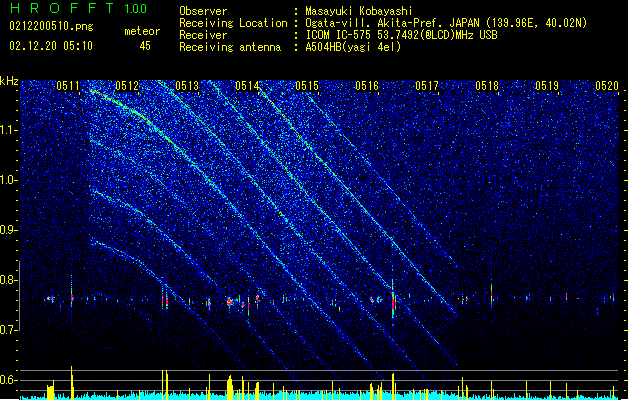The height and width of the screenshot is (400, 629).
Task: Click the version number 1.00
Action: coord(136,9)
